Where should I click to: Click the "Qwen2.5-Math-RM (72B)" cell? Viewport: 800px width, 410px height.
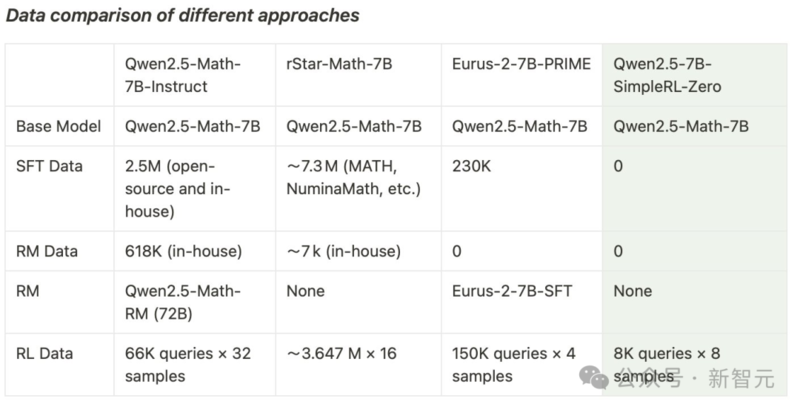click(182, 301)
